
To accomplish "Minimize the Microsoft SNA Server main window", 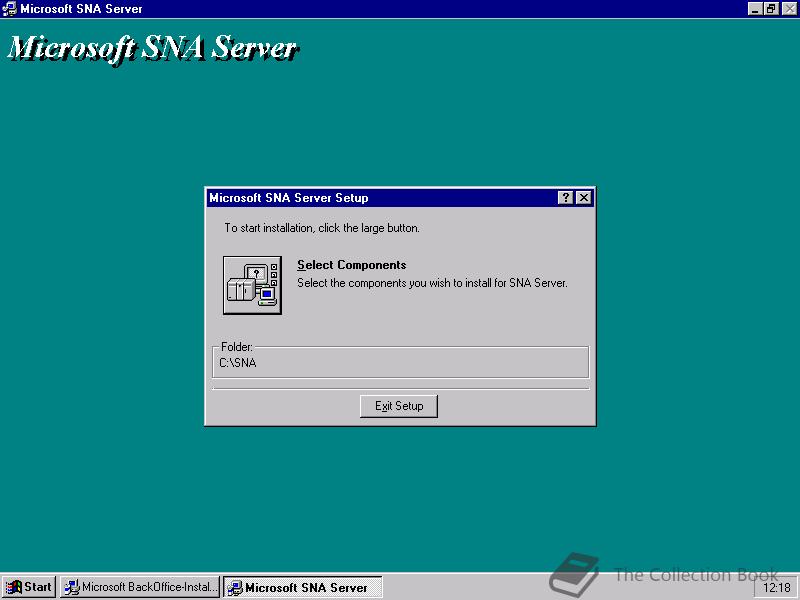I will [755, 9].
